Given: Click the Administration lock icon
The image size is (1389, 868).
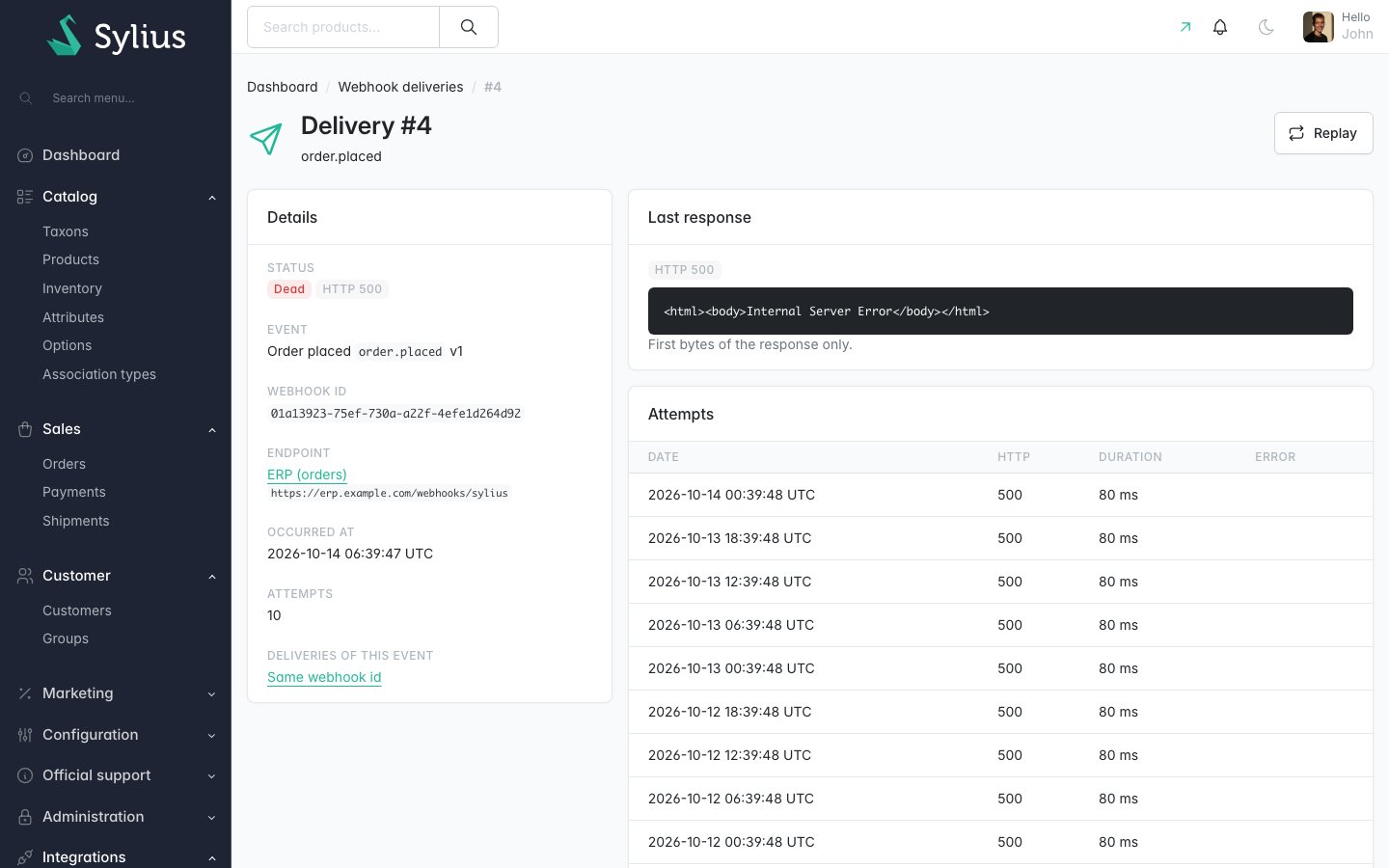Looking at the screenshot, I should tap(25, 817).
